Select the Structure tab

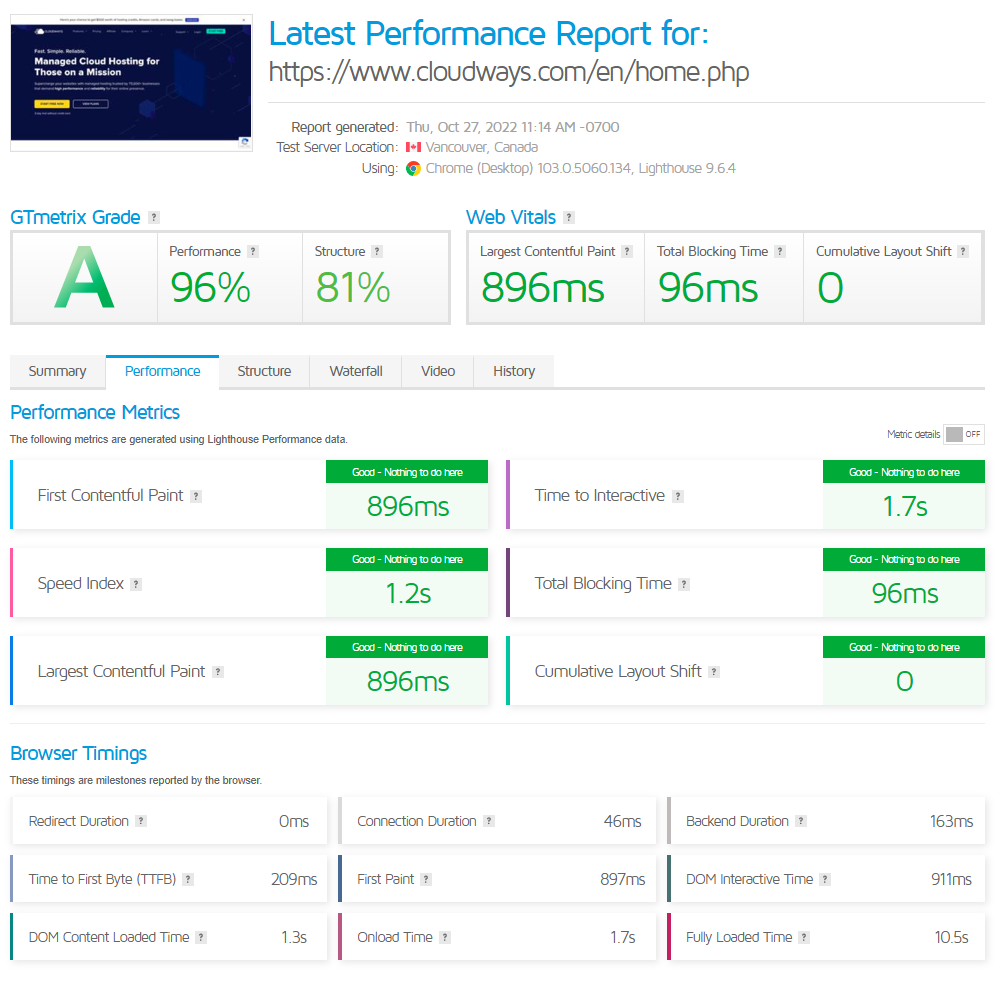click(264, 371)
